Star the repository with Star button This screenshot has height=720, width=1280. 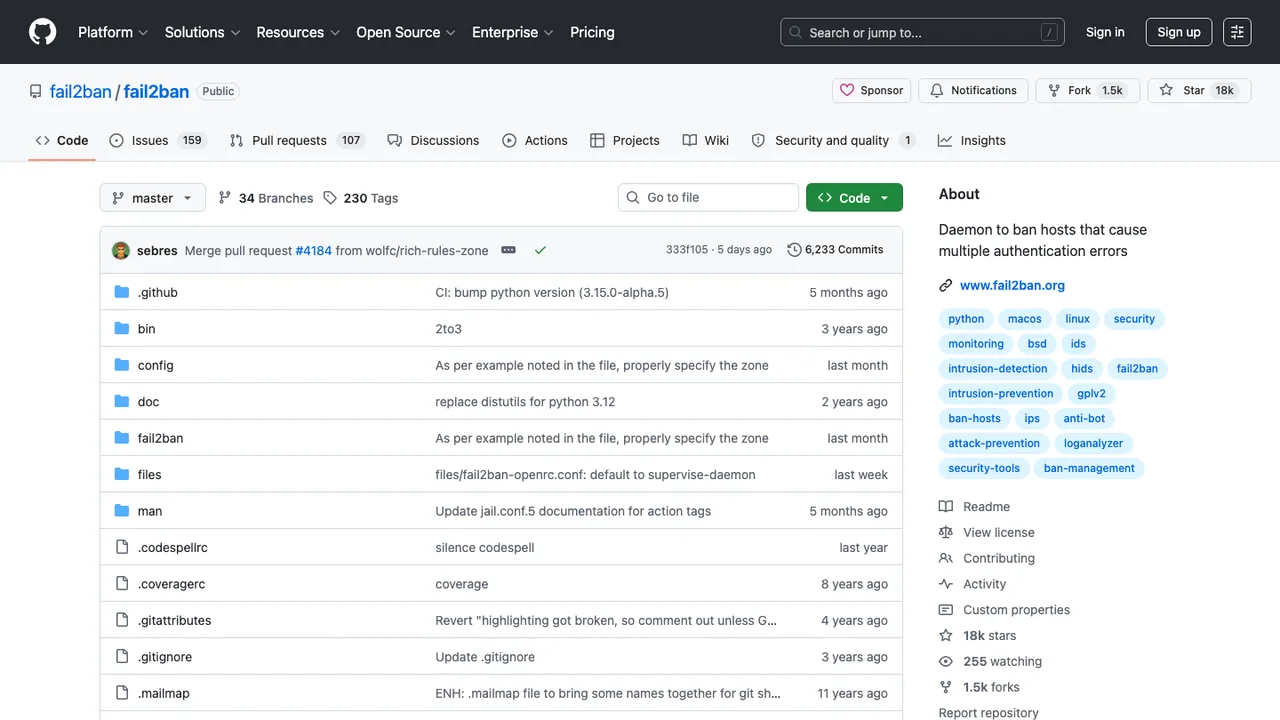(1198, 90)
